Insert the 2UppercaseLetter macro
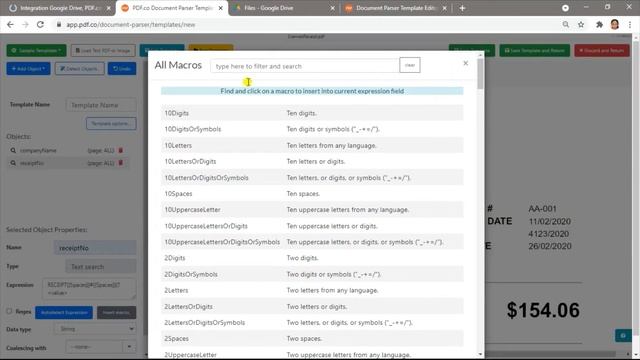The height and width of the screenshot is (360, 640). pyautogui.click(x=312, y=354)
